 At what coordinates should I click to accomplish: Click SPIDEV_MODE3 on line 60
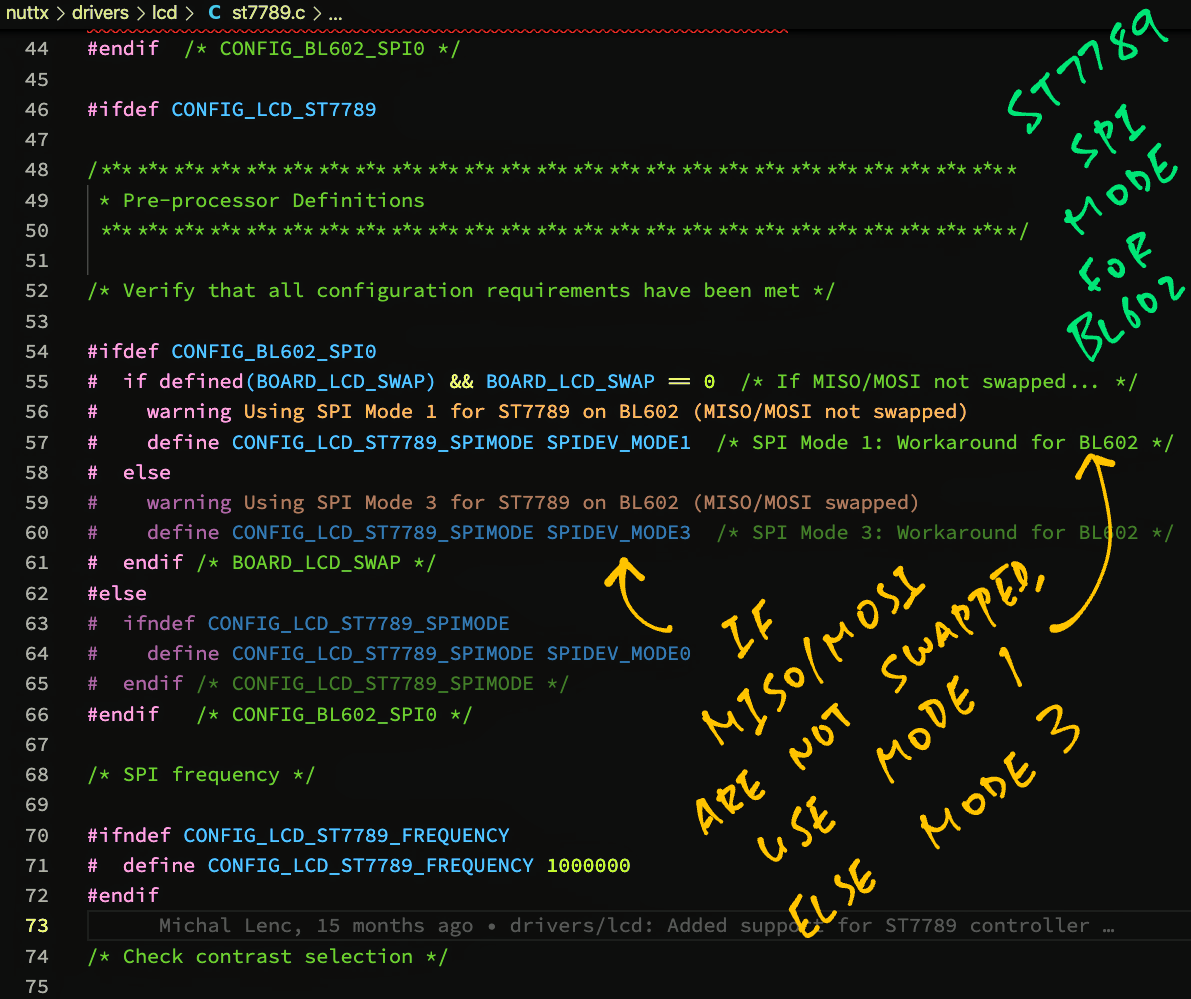[618, 532]
